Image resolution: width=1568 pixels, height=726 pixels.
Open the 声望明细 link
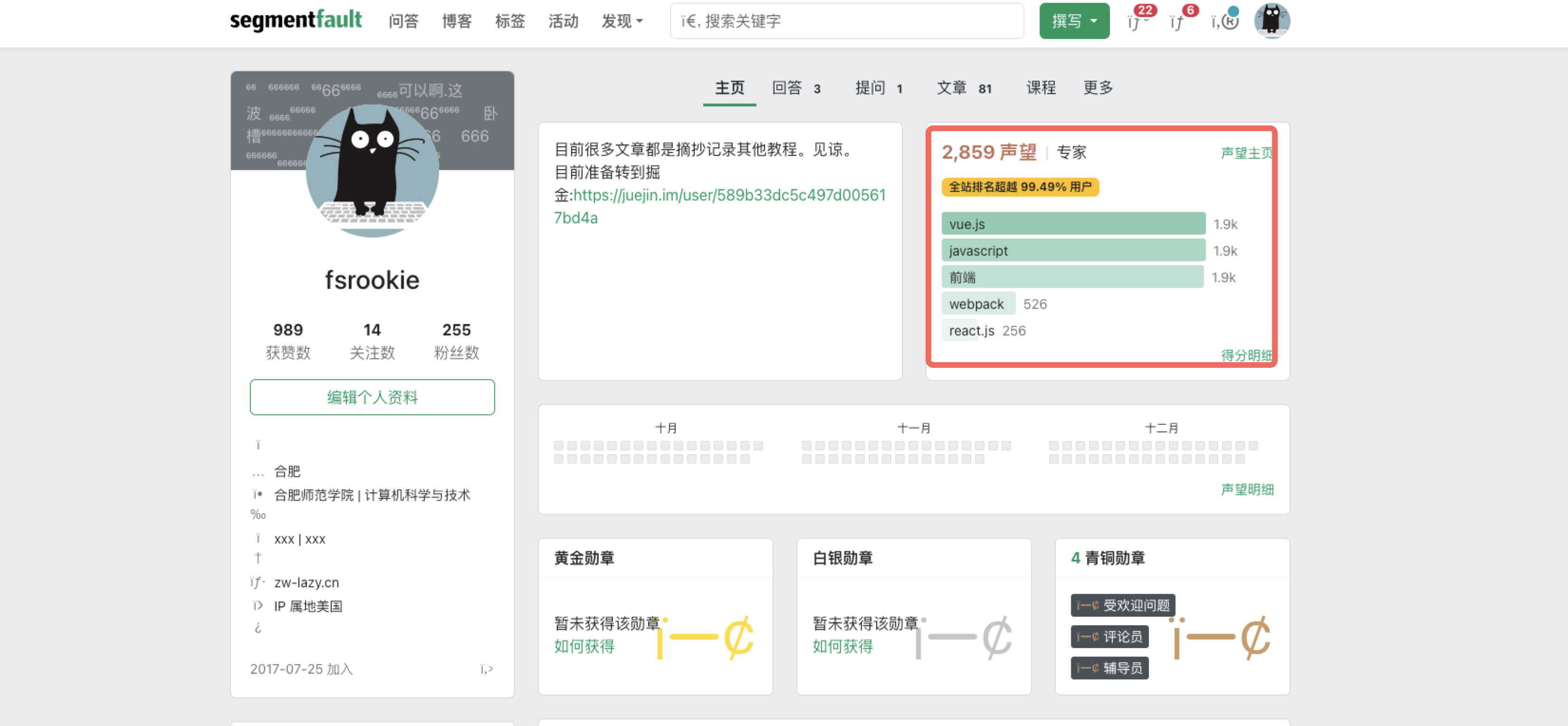pyautogui.click(x=1247, y=489)
